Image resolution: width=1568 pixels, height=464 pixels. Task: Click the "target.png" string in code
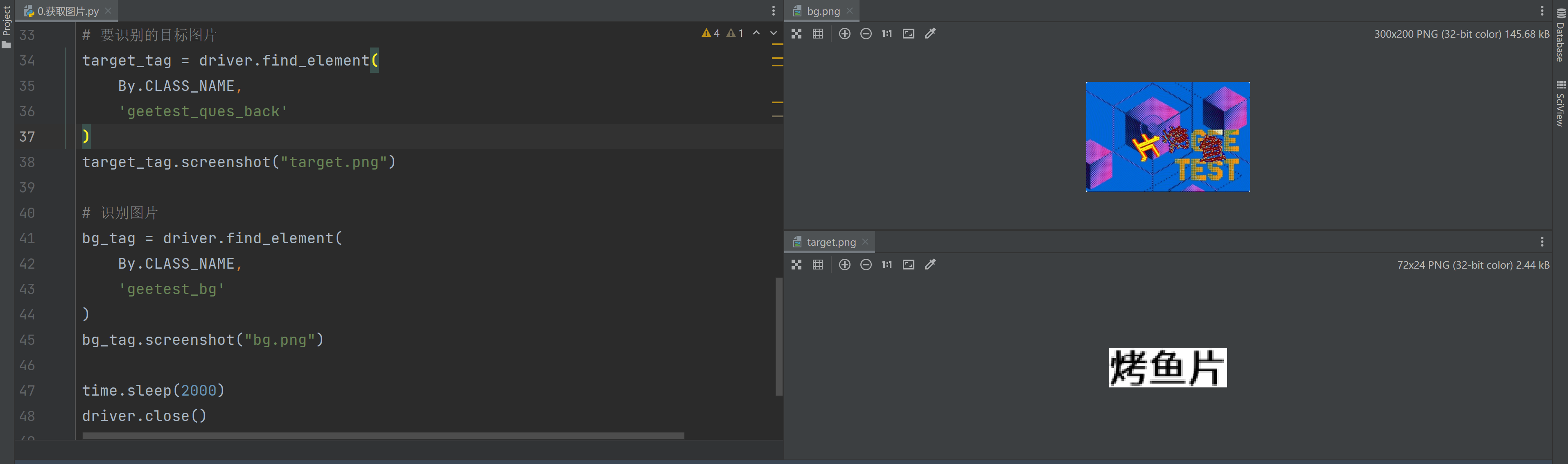coord(334,162)
